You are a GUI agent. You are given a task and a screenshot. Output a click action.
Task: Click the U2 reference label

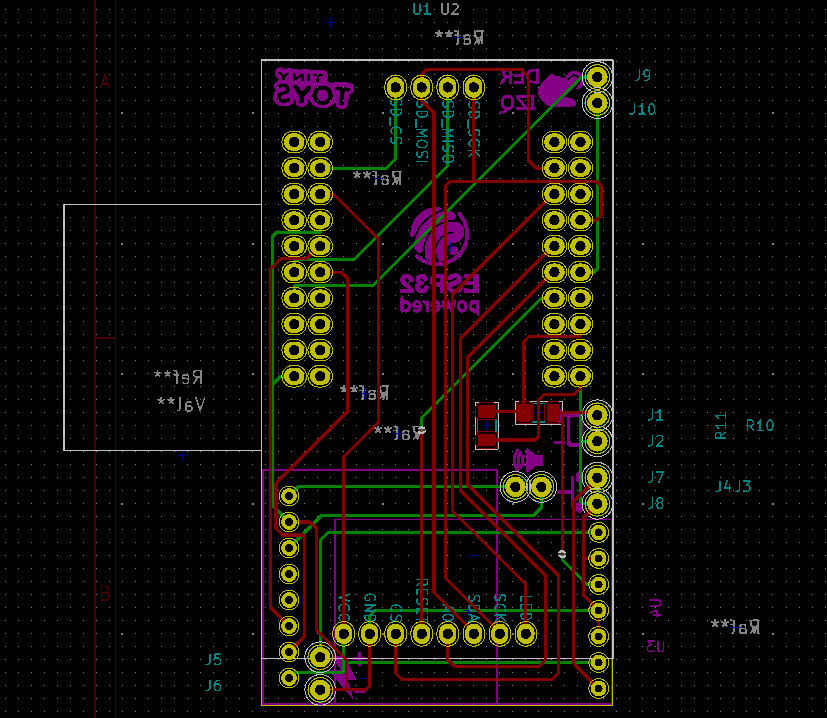(x=450, y=9)
